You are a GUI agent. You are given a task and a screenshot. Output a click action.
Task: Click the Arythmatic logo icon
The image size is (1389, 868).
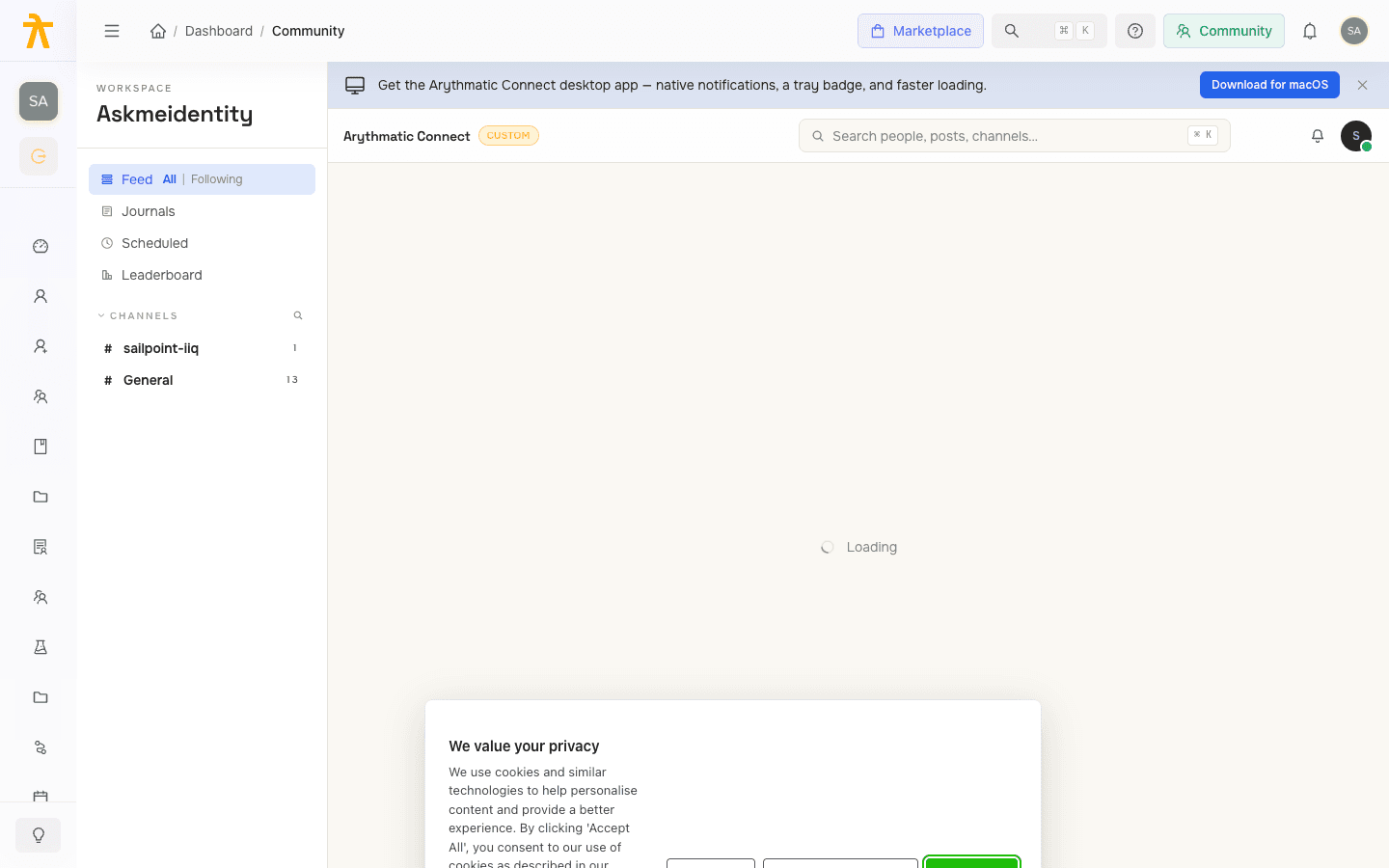pyautogui.click(x=38, y=31)
